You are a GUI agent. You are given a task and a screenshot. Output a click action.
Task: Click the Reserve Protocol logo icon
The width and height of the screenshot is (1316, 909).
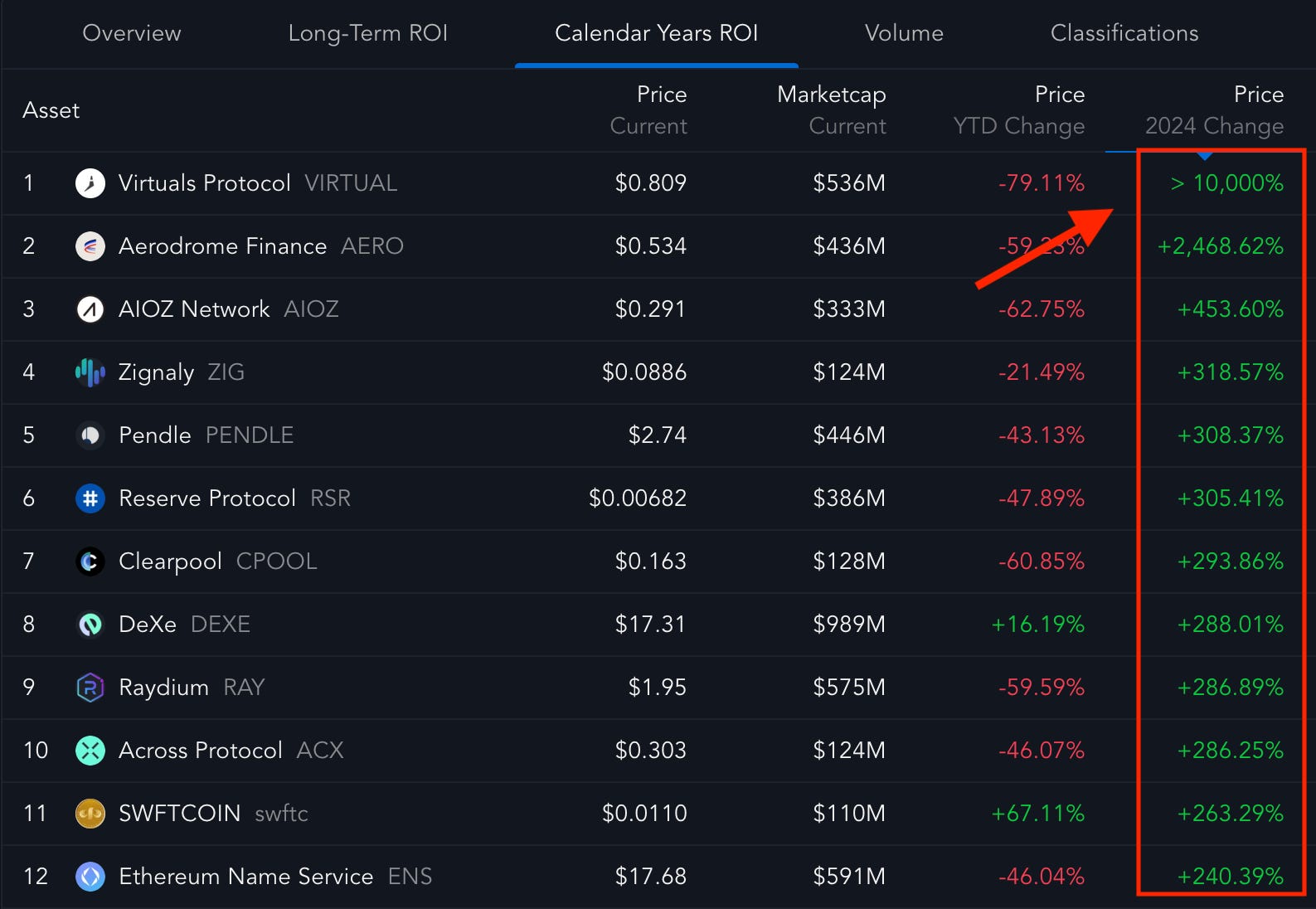pyautogui.click(x=90, y=498)
